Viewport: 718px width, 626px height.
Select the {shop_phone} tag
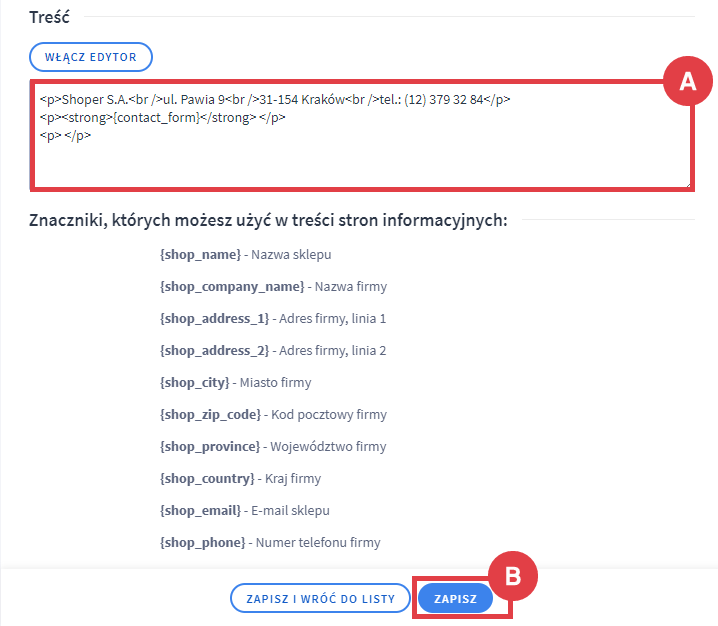(202, 543)
